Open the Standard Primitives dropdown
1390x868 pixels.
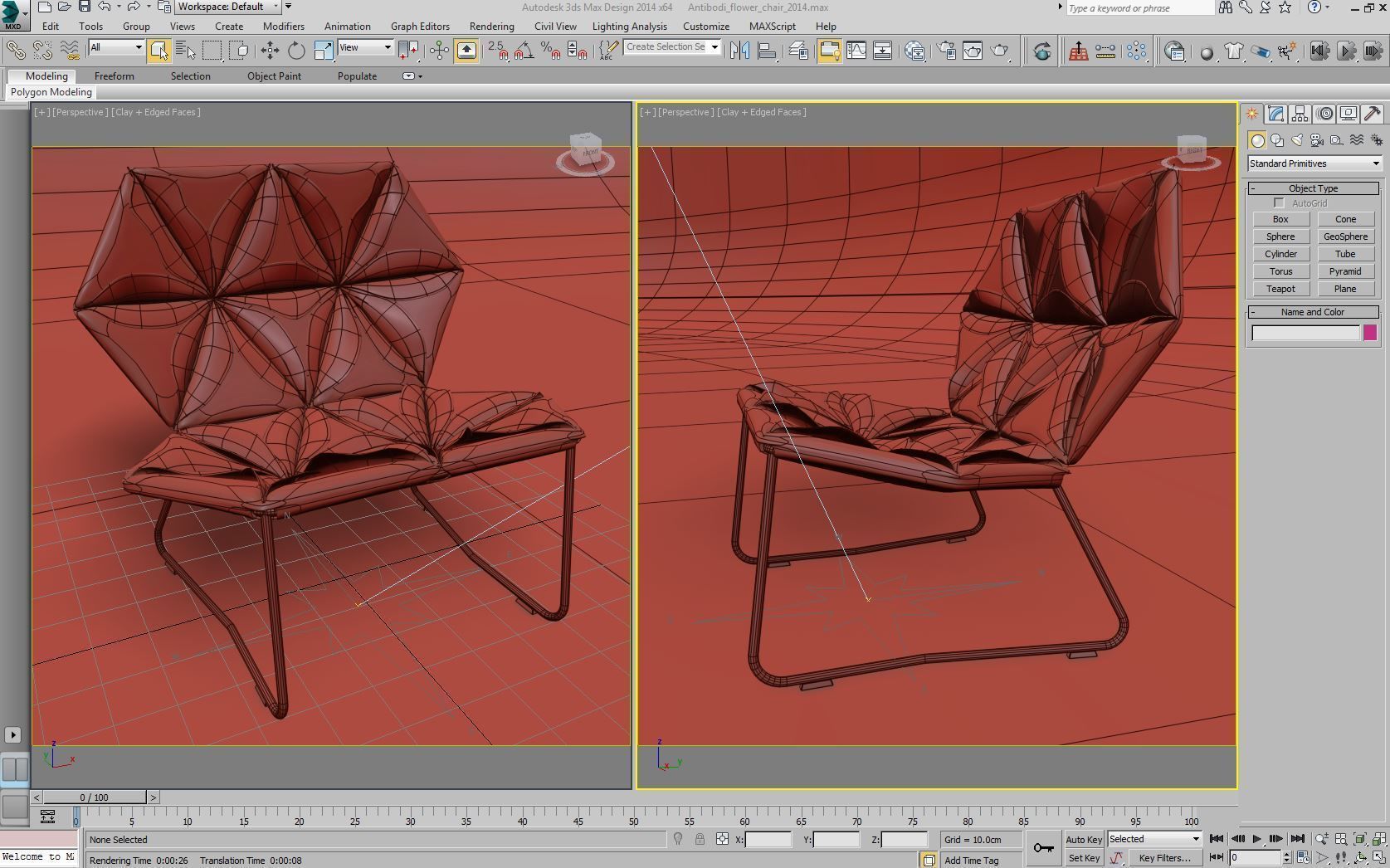point(1314,163)
